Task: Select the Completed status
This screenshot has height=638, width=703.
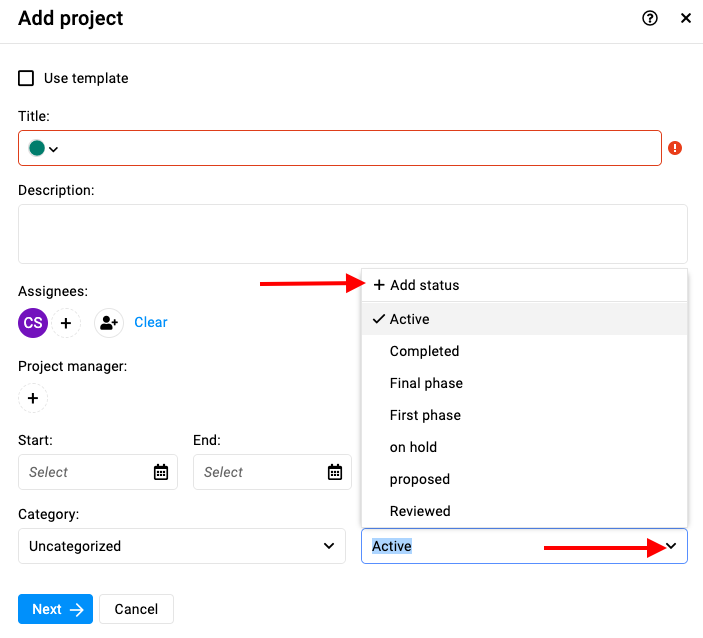Action: click(524, 351)
